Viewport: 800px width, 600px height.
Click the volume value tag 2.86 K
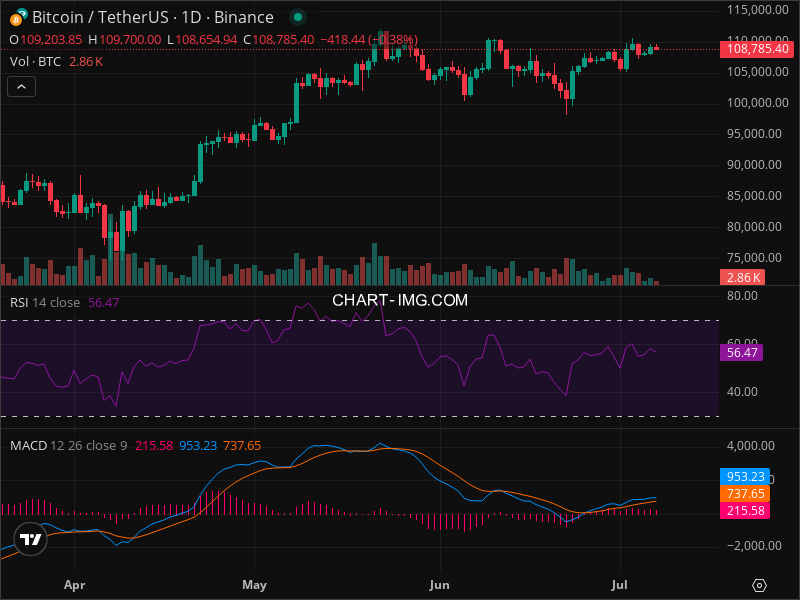(x=743, y=277)
